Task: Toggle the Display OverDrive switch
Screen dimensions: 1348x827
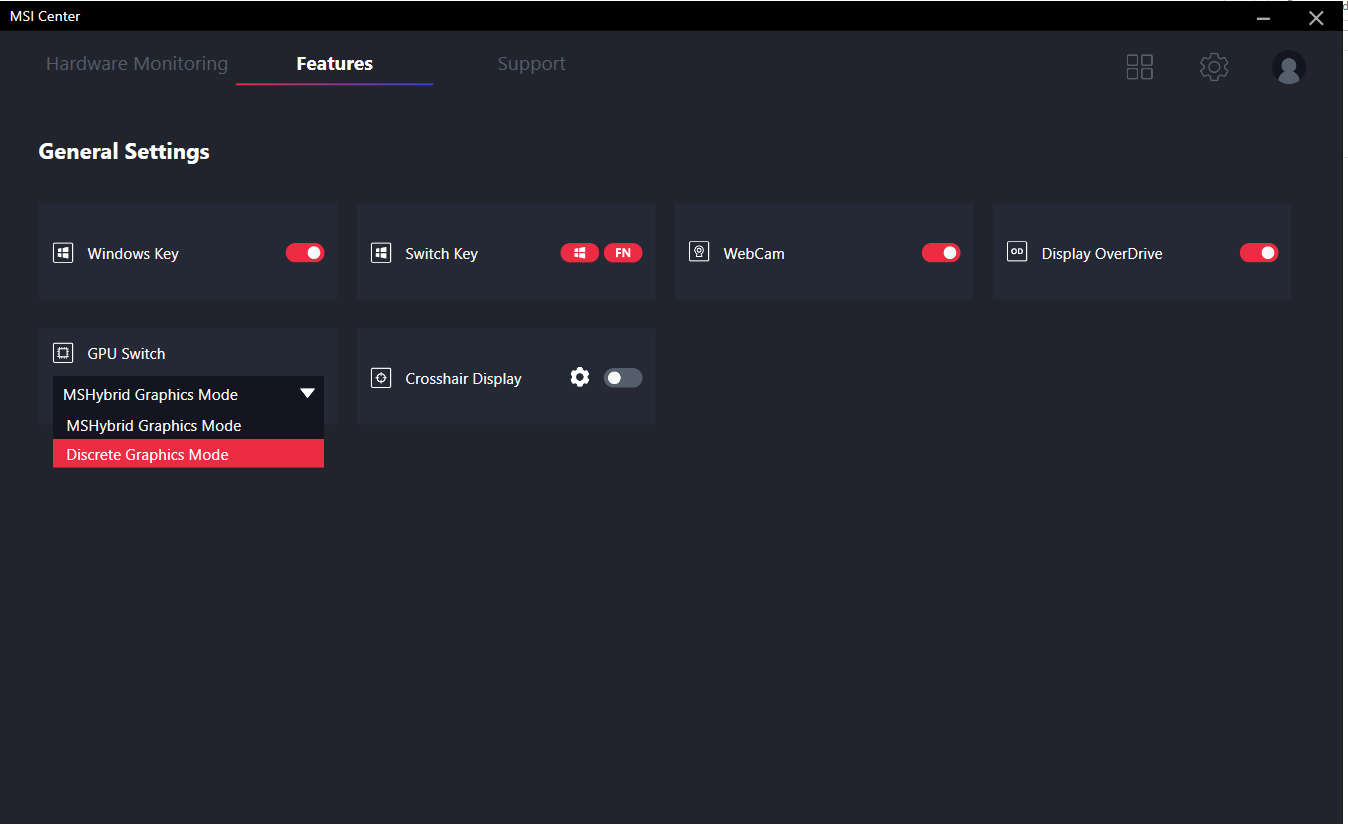Action: tap(1259, 253)
